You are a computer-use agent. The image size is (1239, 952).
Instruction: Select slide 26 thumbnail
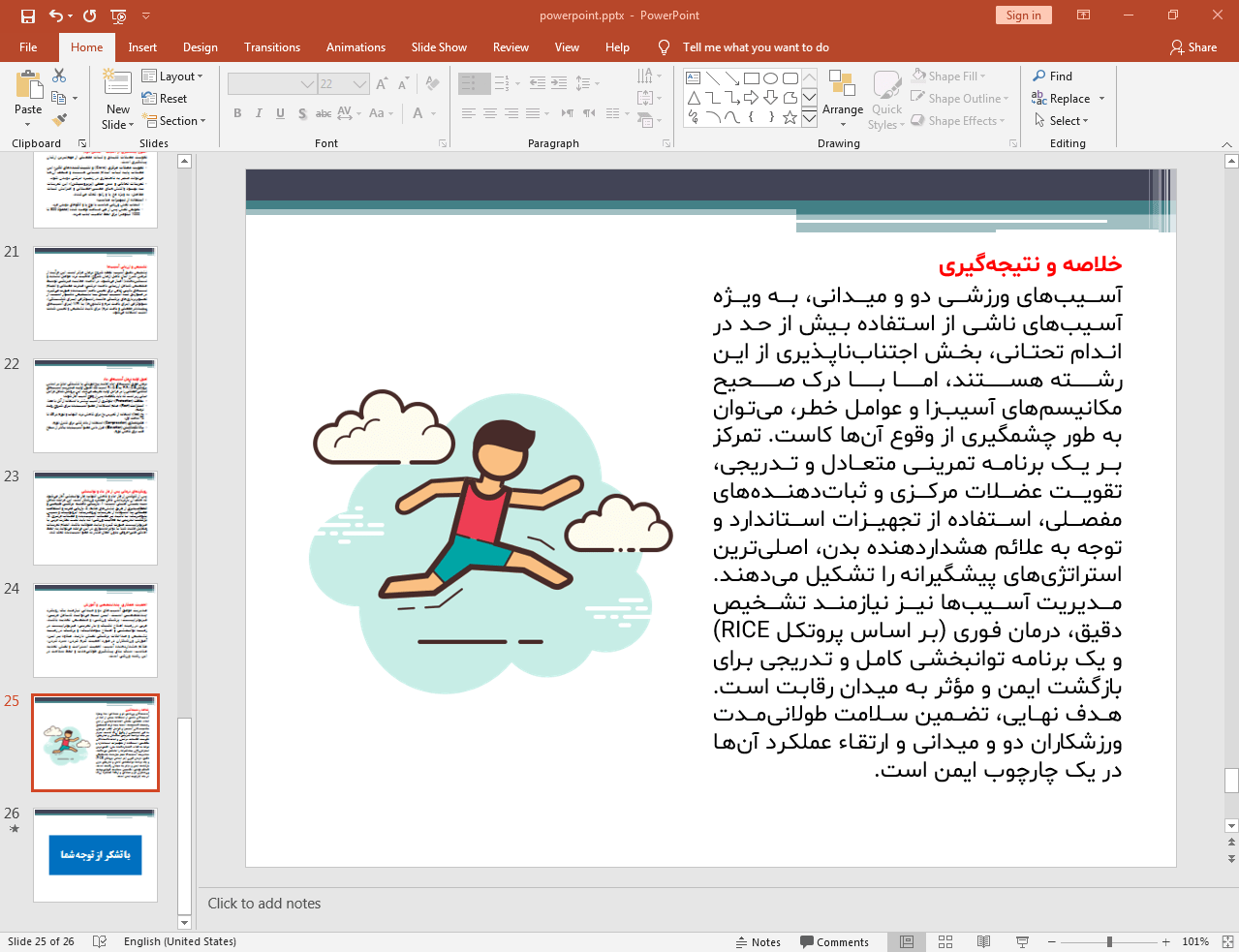pos(95,855)
